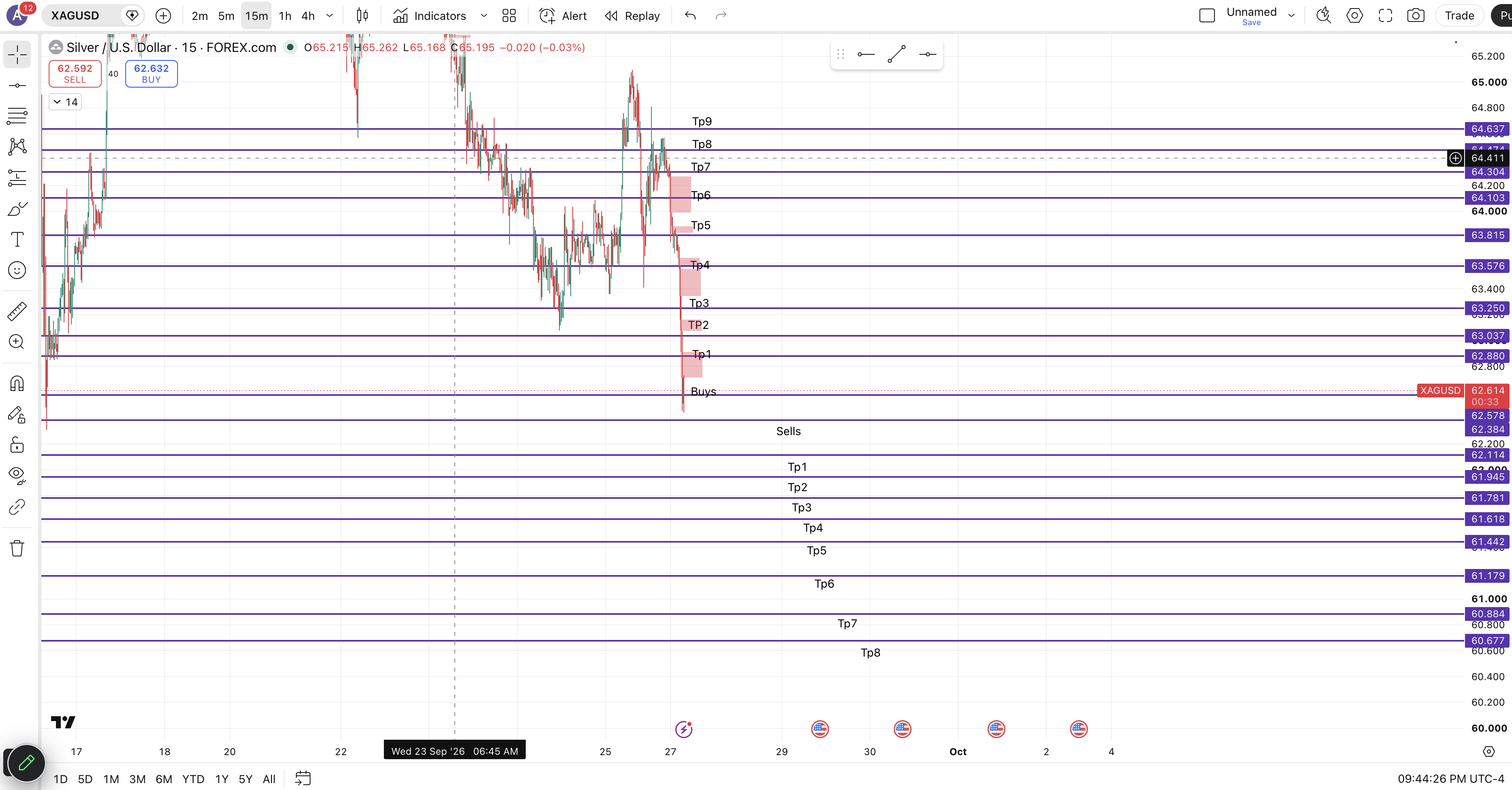This screenshot has height=790, width=1512.
Task: Take a chart snapshot with camera icon
Action: [x=1416, y=16]
